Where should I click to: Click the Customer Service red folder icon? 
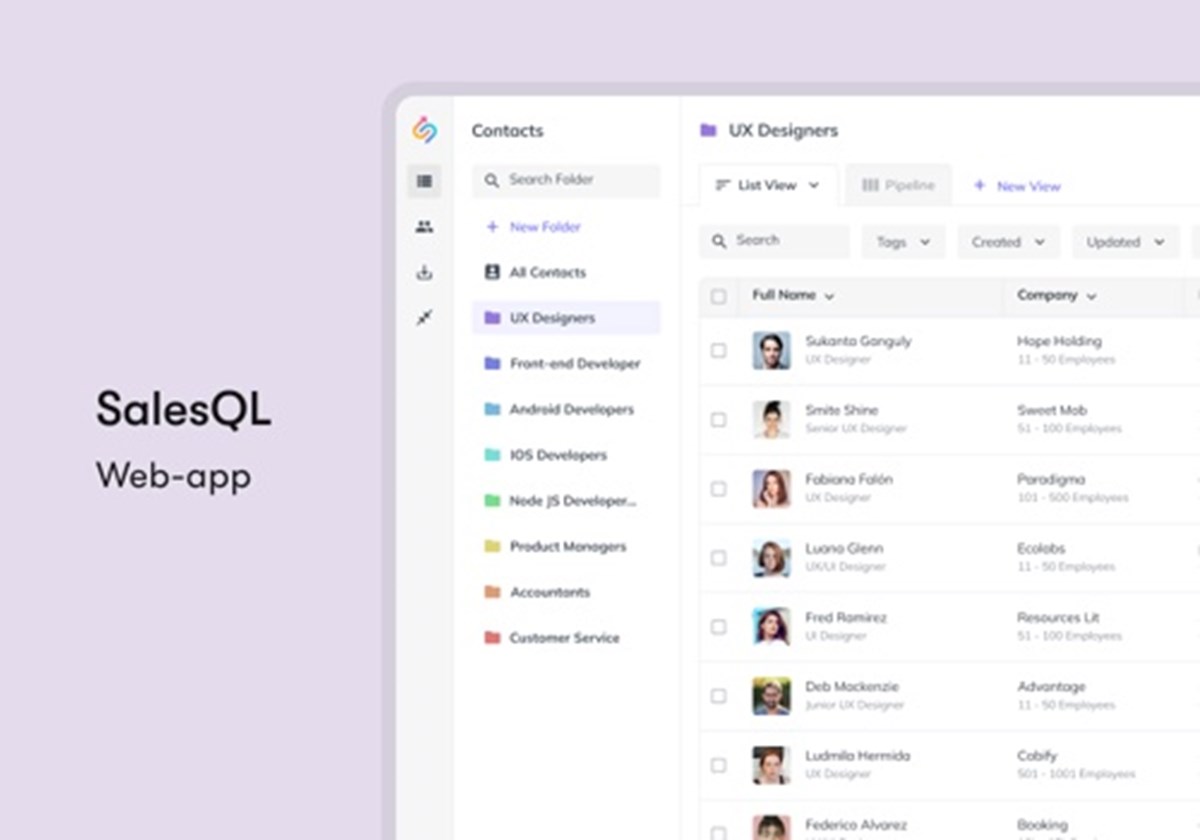pos(492,638)
